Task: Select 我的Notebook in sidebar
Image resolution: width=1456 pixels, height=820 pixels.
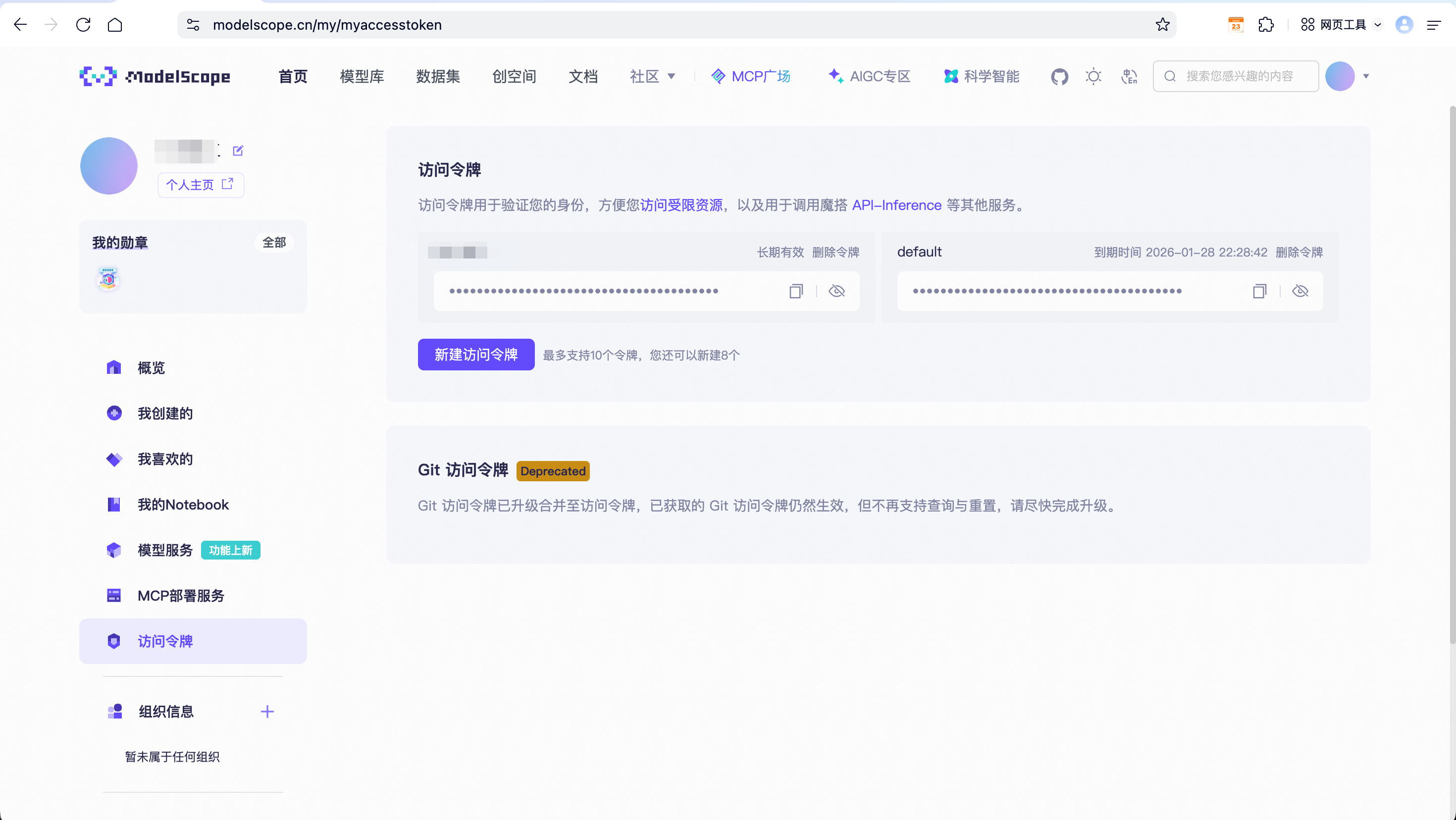Action: (x=183, y=505)
